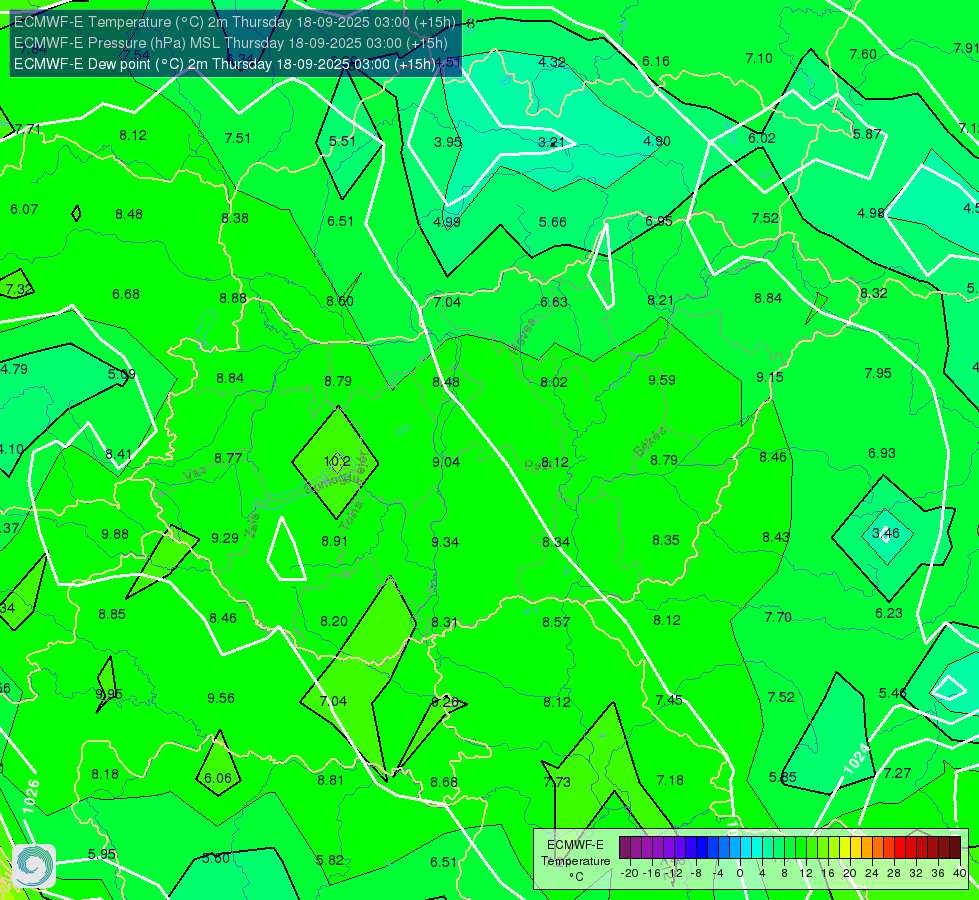Click the dark red 40 legend color swatch
The height and width of the screenshot is (900, 979).
tap(955, 848)
